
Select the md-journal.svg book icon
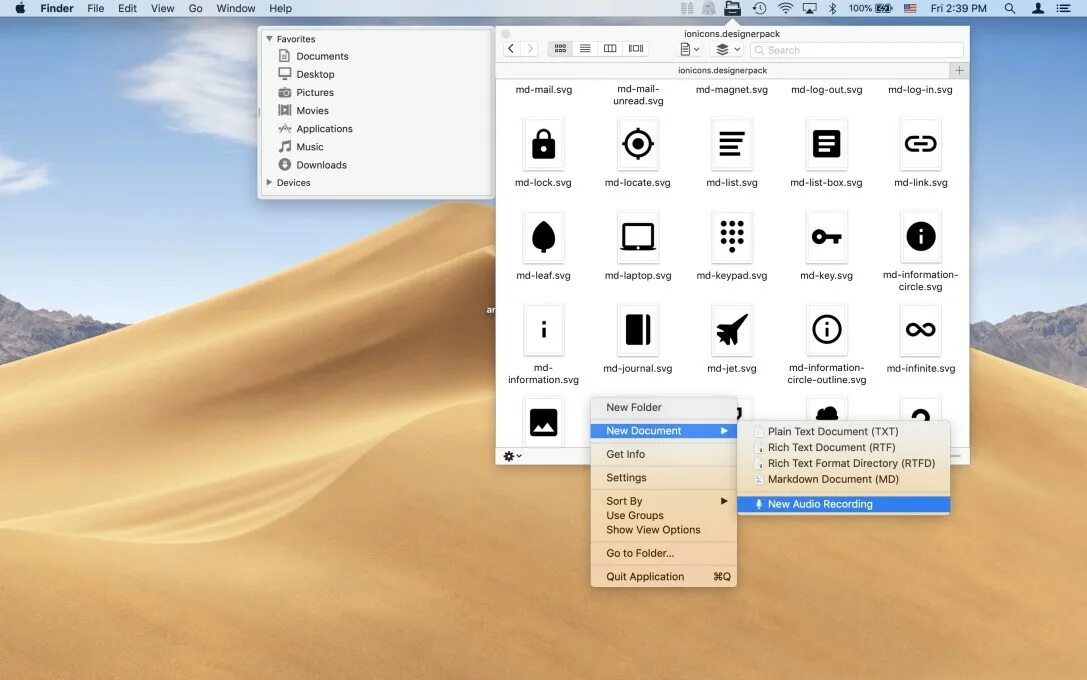[638, 330]
